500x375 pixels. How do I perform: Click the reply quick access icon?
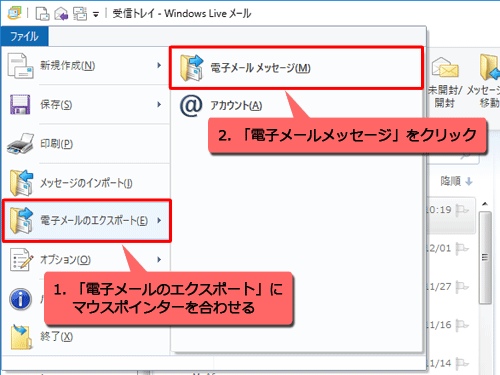click(x=61, y=14)
